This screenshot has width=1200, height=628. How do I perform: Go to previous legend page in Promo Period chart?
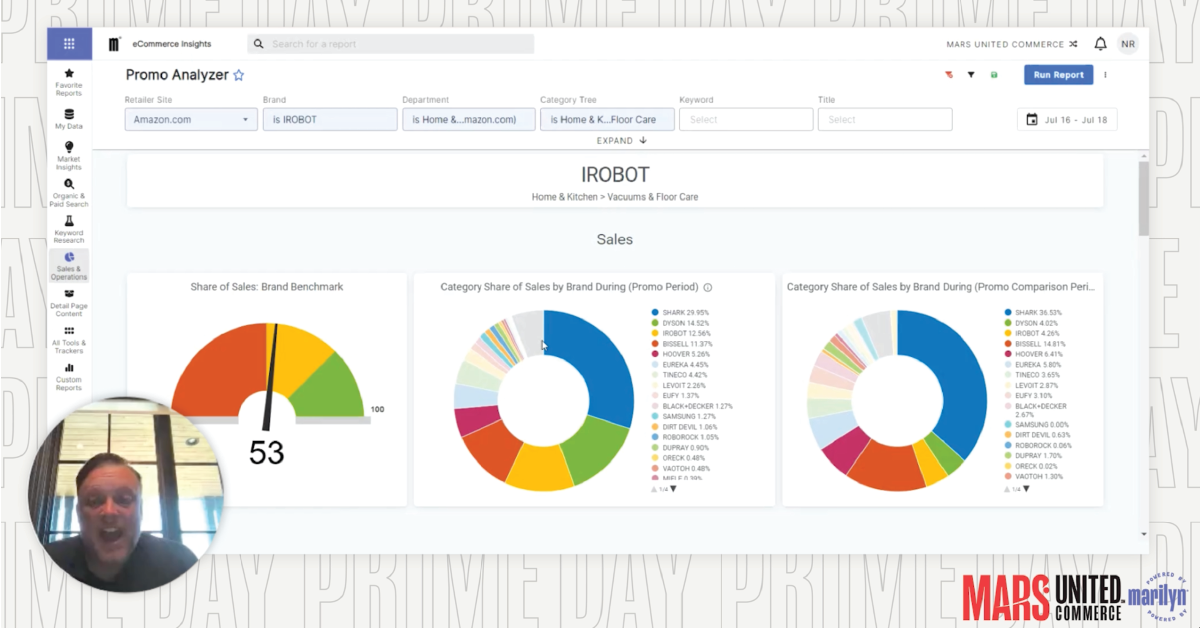[655, 489]
